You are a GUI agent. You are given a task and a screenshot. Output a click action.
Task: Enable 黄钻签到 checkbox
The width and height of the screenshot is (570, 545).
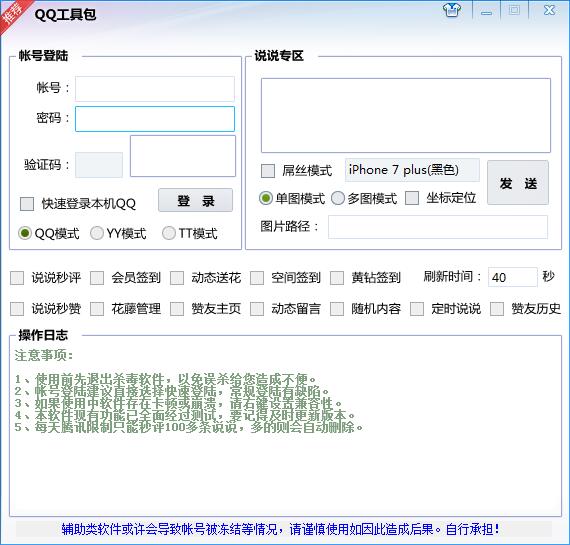337,278
